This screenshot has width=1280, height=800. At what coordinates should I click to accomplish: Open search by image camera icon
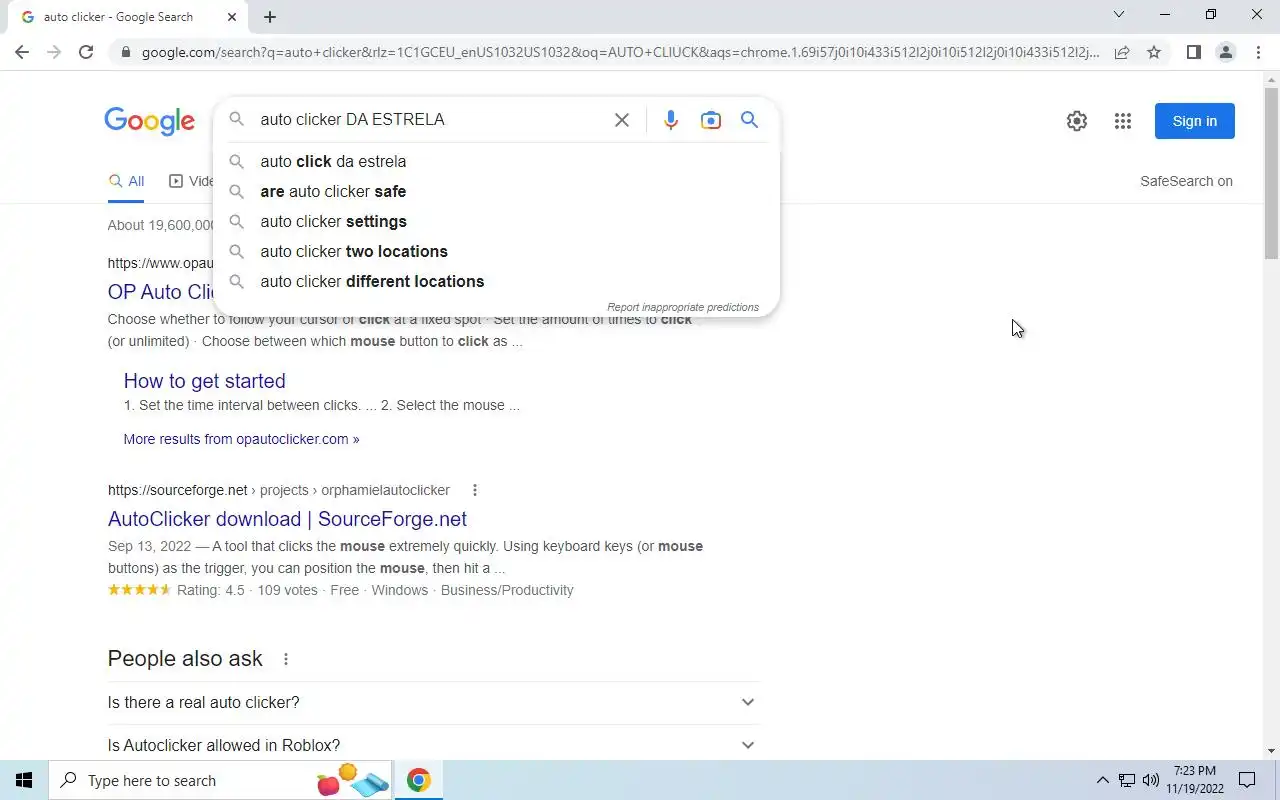[711, 120]
